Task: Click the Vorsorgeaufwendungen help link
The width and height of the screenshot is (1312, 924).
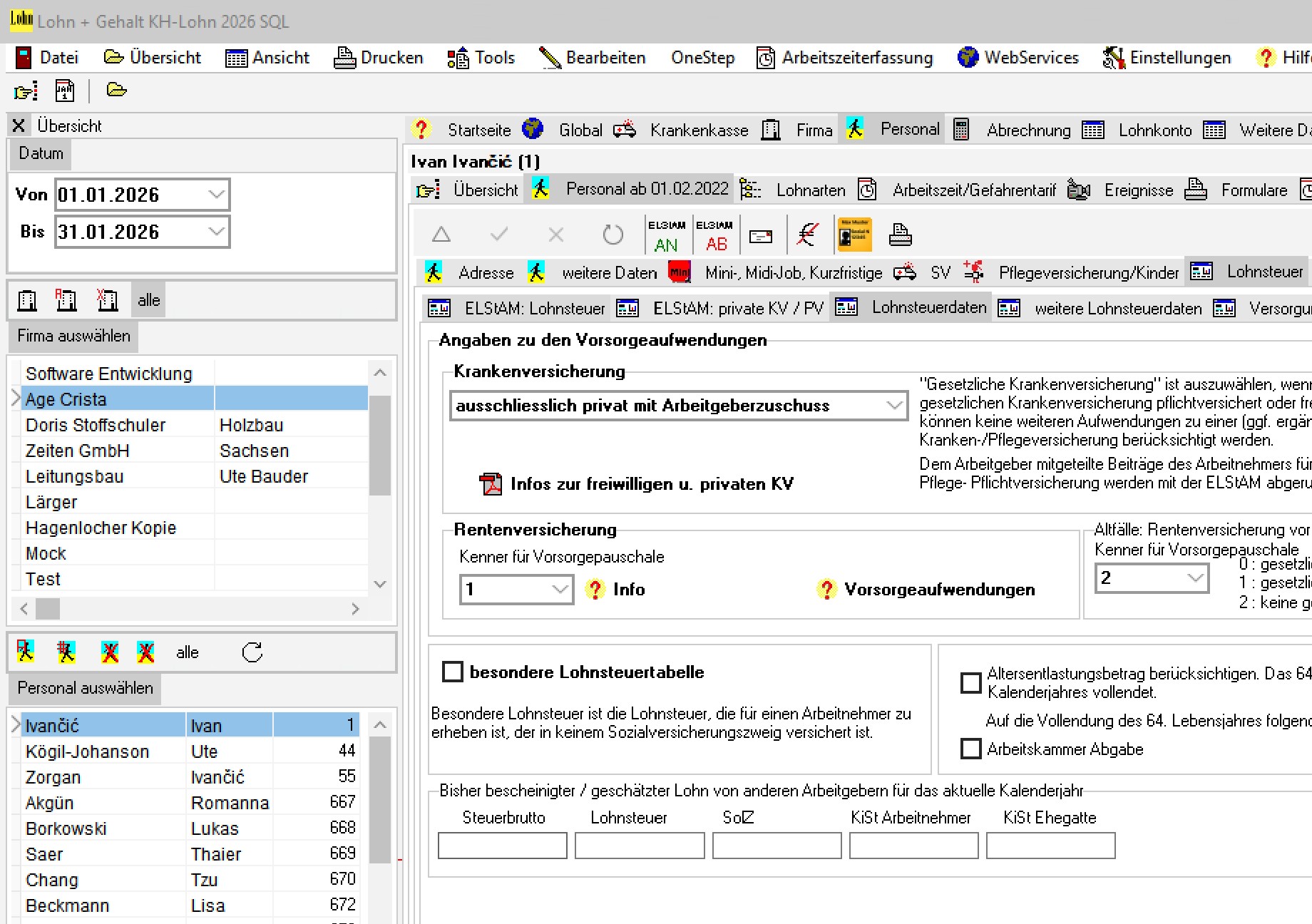Action: 938,590
